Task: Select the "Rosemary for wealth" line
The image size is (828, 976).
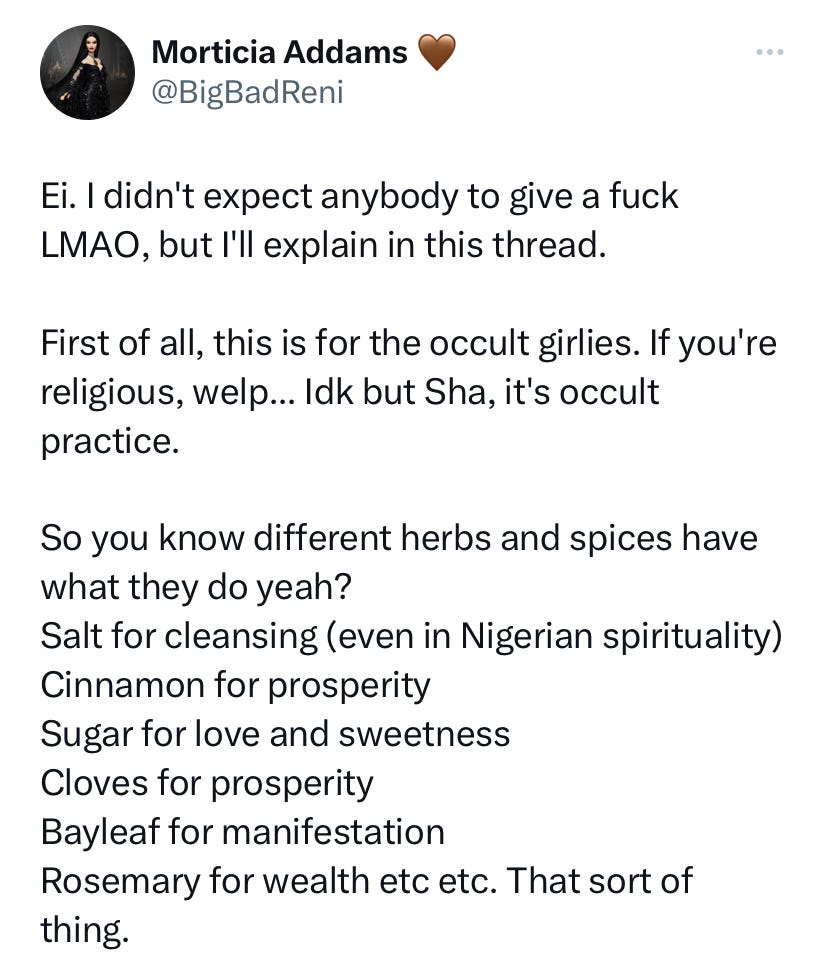Action: pos(366,881)
